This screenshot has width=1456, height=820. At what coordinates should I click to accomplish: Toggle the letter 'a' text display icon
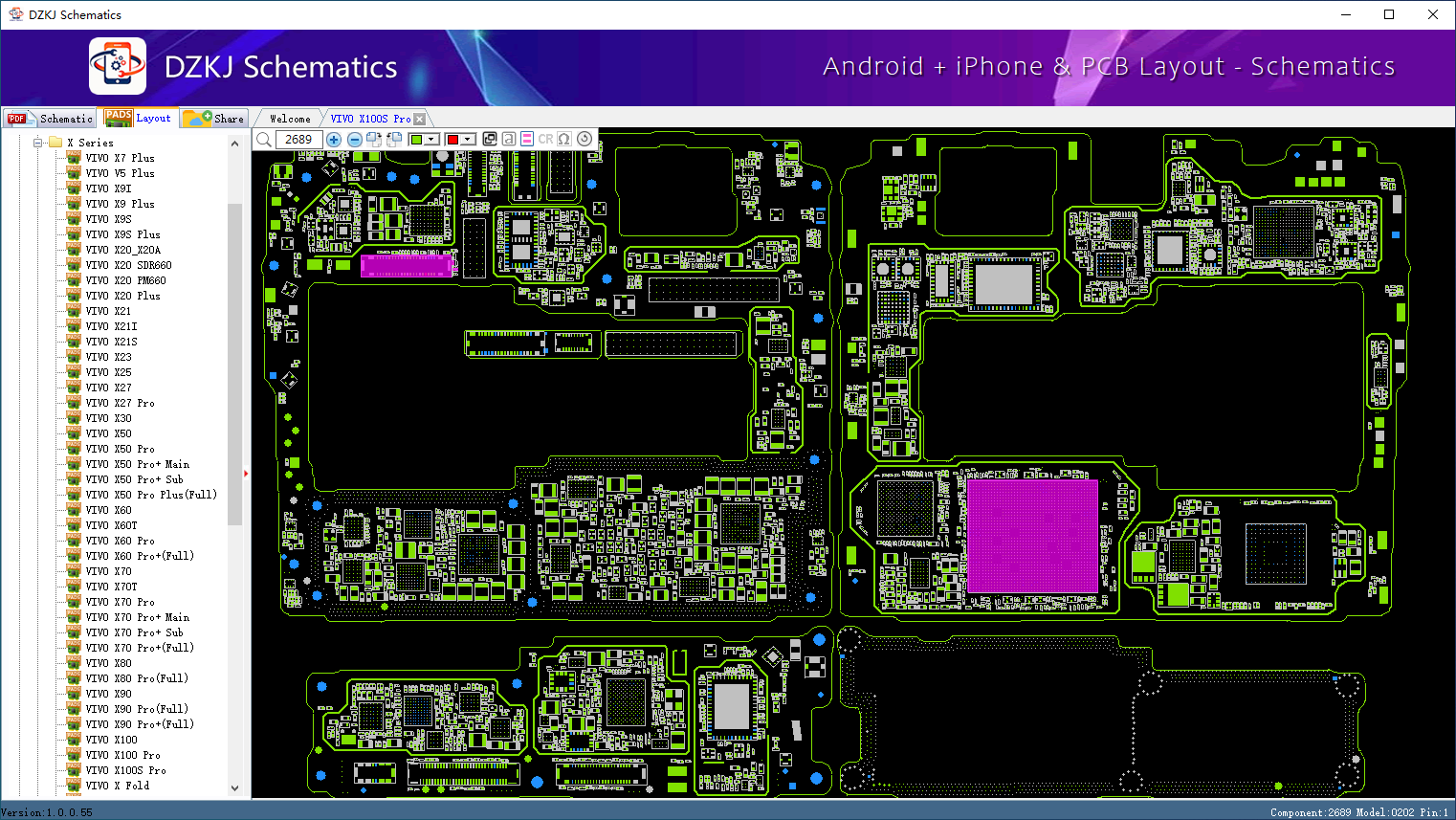pos(509,140)
